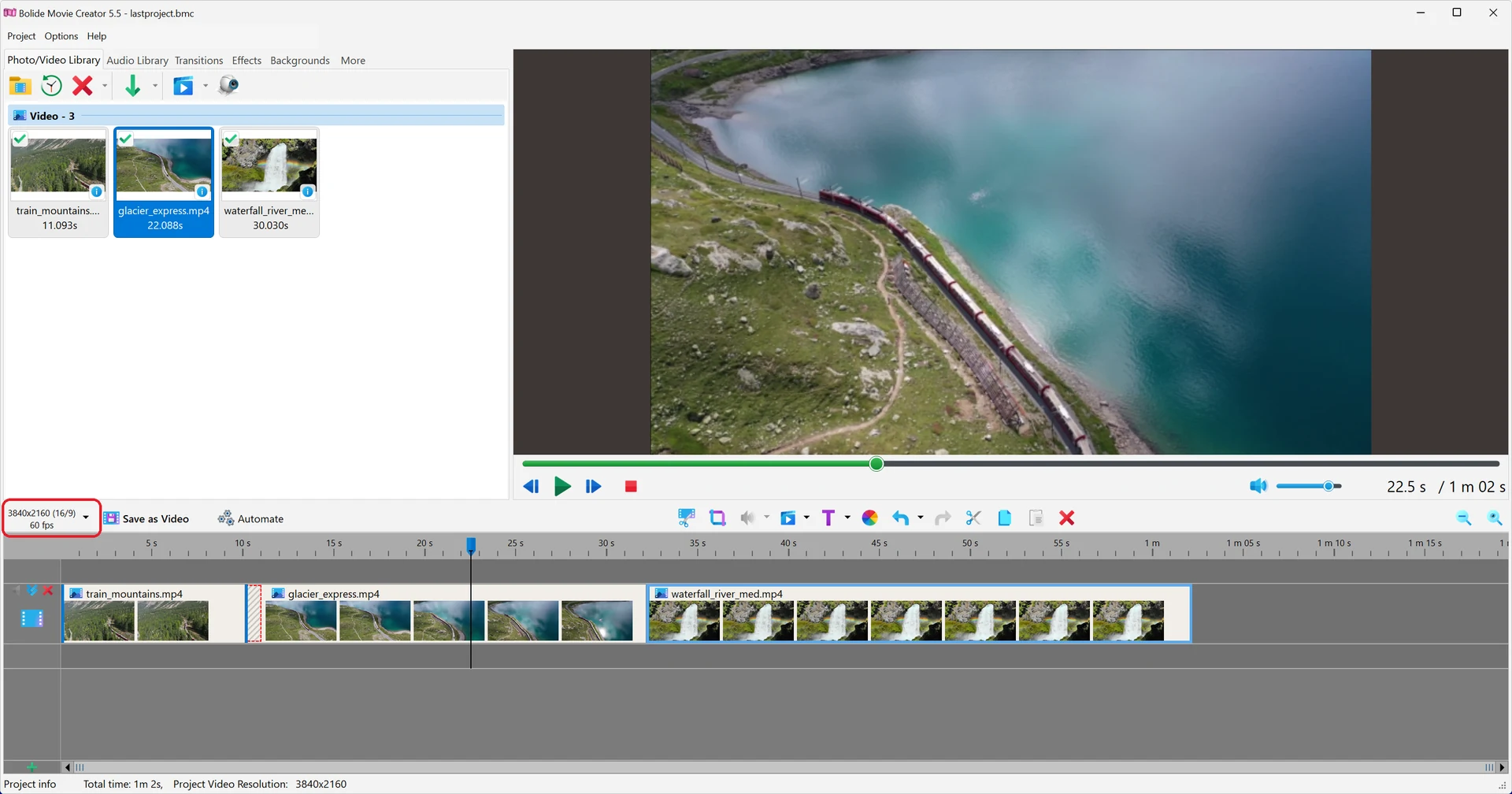Click the Cut scissors icon
1512x794 pixels.
(x=973, y=518)
